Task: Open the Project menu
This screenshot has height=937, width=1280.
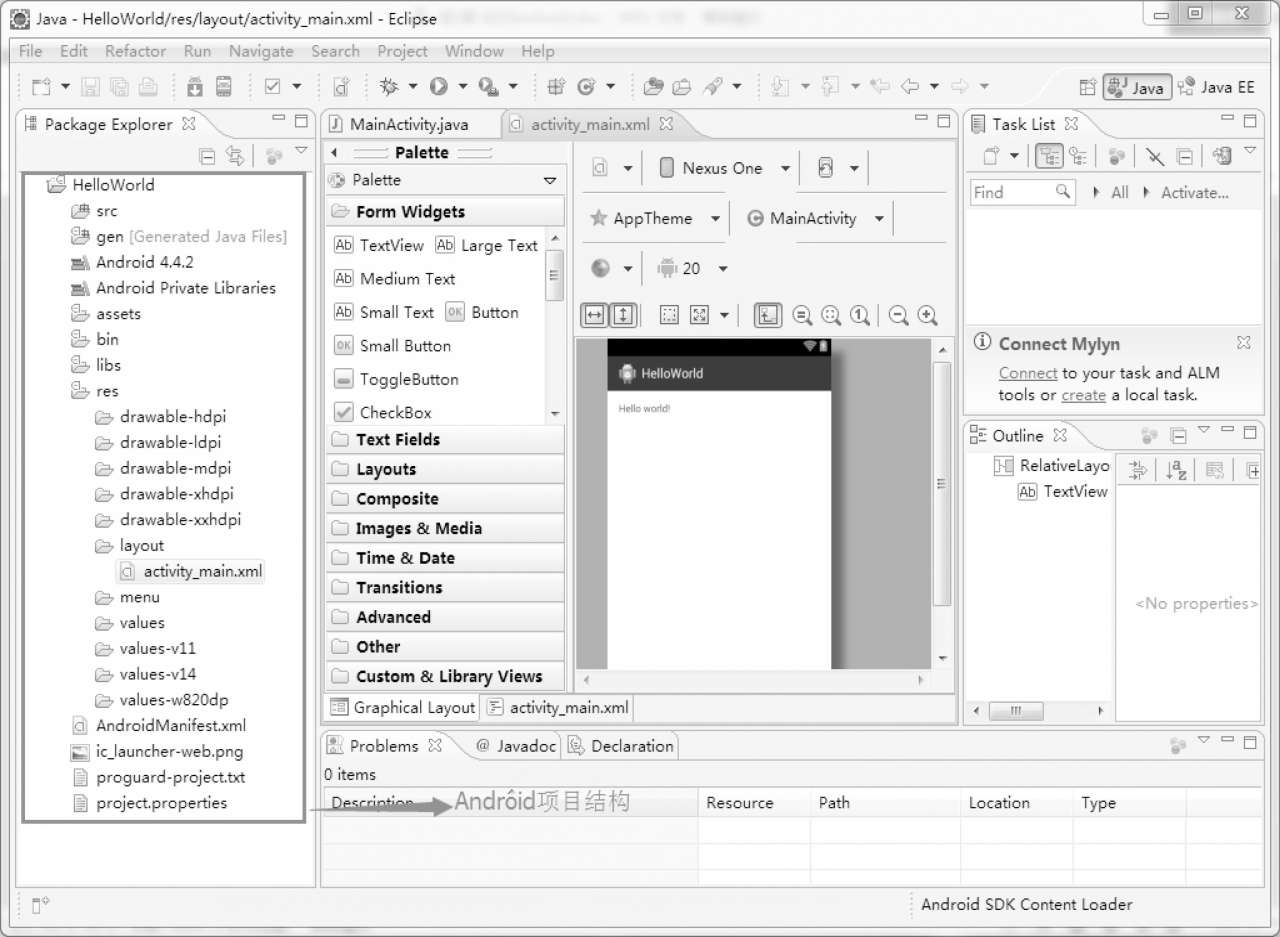Action: tap(402, 51)
